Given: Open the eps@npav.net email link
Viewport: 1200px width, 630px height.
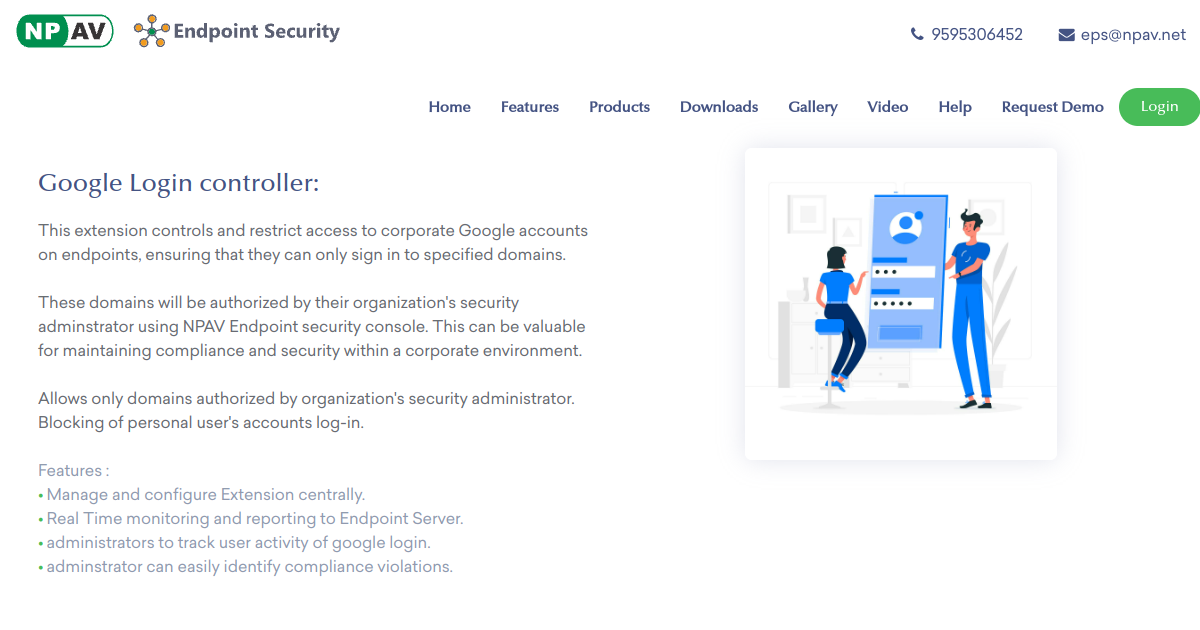Looking at the screenshot, I should pyautogui.click(x=1133, y=34).
